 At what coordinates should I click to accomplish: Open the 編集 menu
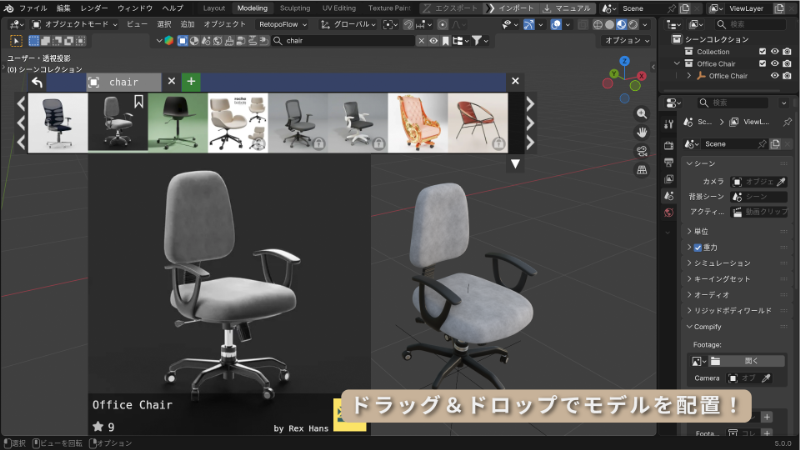point(64,8)
